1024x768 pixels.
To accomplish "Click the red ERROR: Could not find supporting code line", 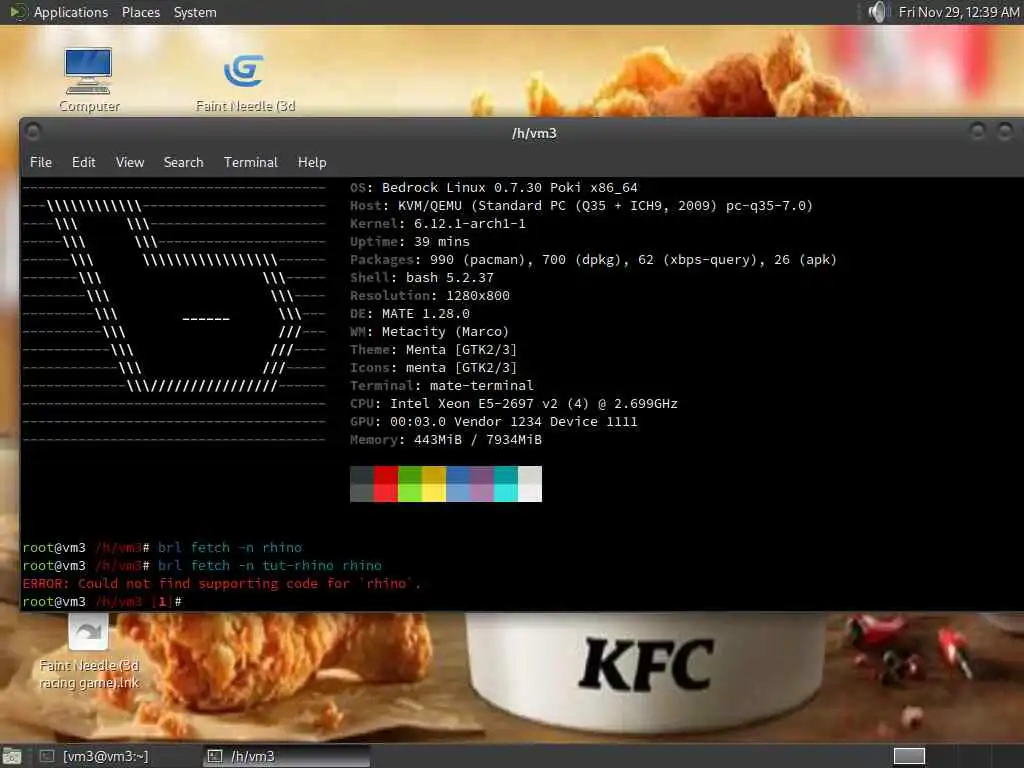I will pyautogui.click(x=222, y=583).
